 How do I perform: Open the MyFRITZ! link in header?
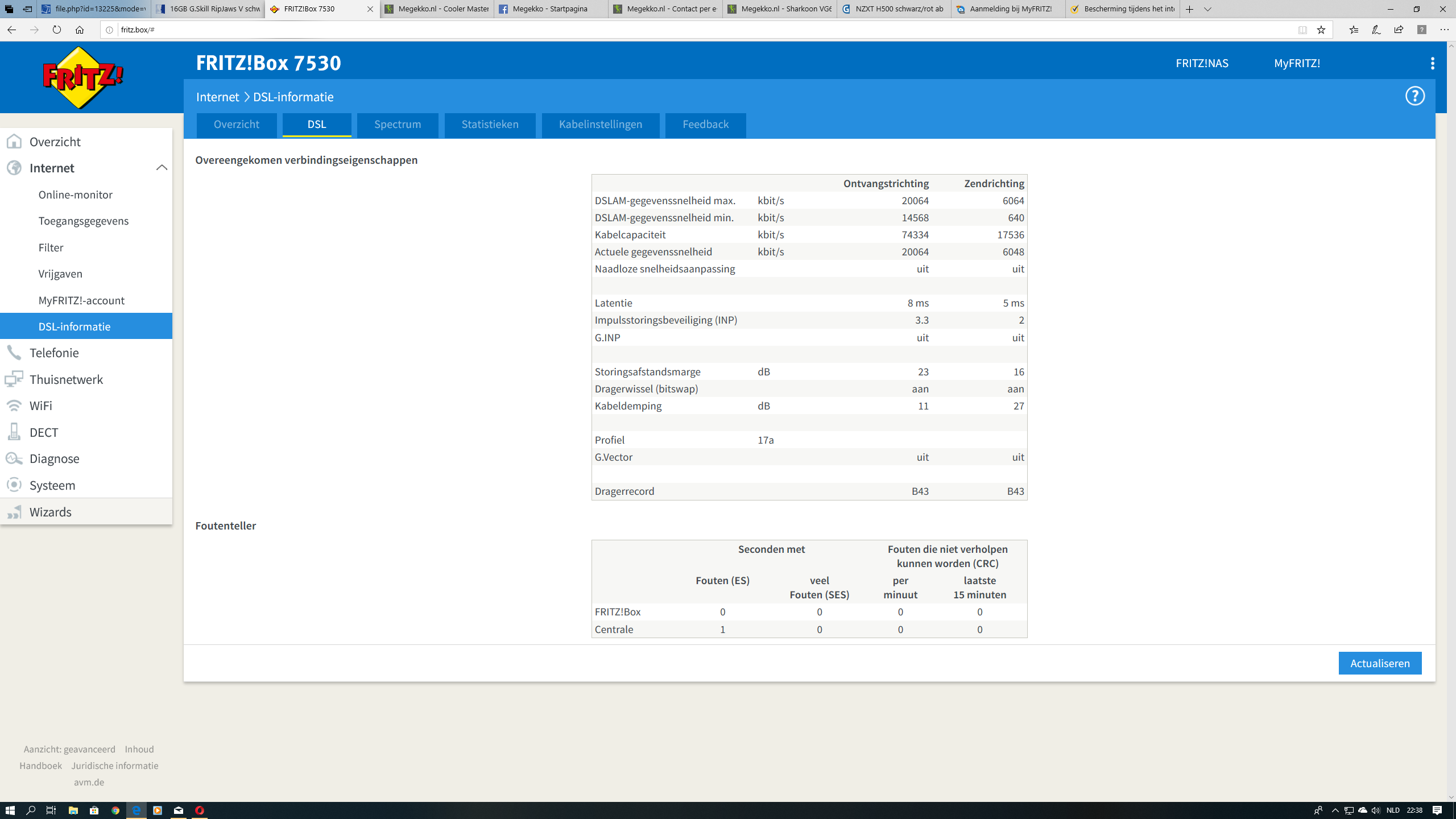click(1297, 63)
